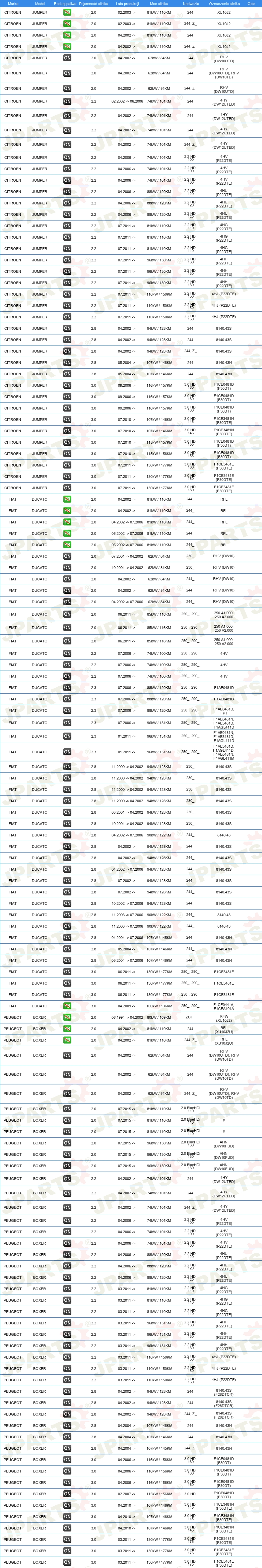Select the '02.2002 -> 06.2006' production years cell
This screenshot has width=262, height=1568.
coord(127,102)
